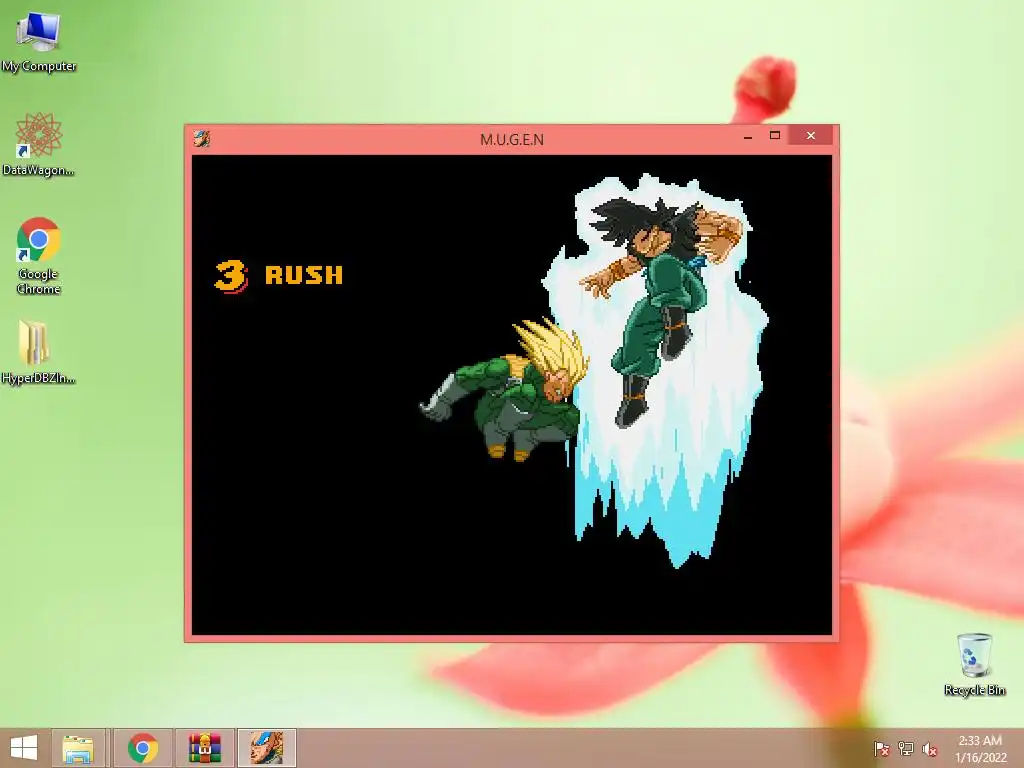Open the Action Center flag in the tray
The width and height of the screenshot is (1024, 768).
pyautogui.click(x=881, y=749)
